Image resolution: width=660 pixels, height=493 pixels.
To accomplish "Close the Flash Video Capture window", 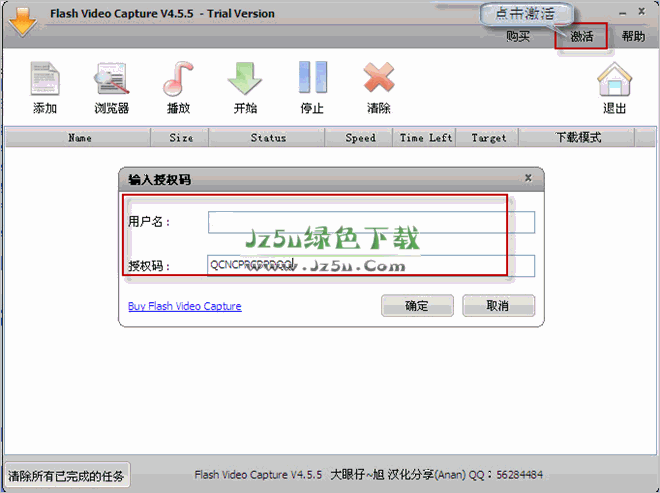I will (641, 12).
